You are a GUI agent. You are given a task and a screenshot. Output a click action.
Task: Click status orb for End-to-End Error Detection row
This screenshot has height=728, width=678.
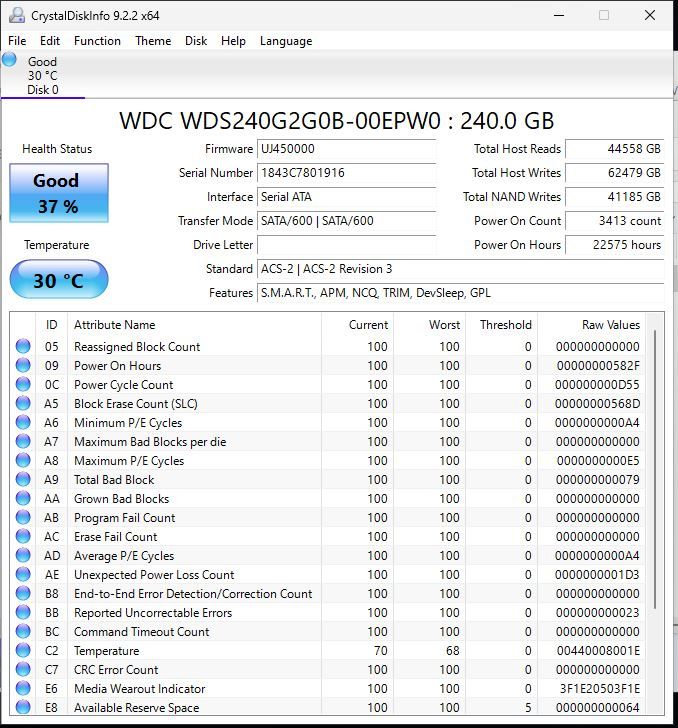(23, 594)
